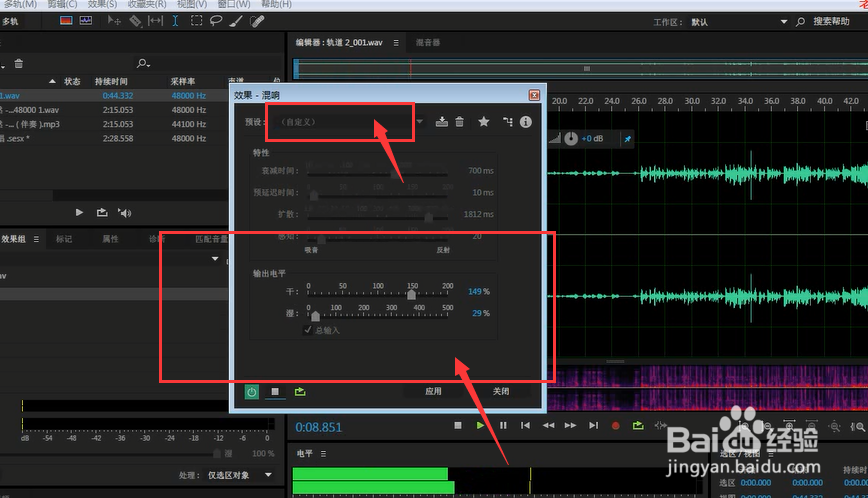Start transport playback with green play
Image resolution: width=868 pixels, height=498 pixels.
click(480, 426)
